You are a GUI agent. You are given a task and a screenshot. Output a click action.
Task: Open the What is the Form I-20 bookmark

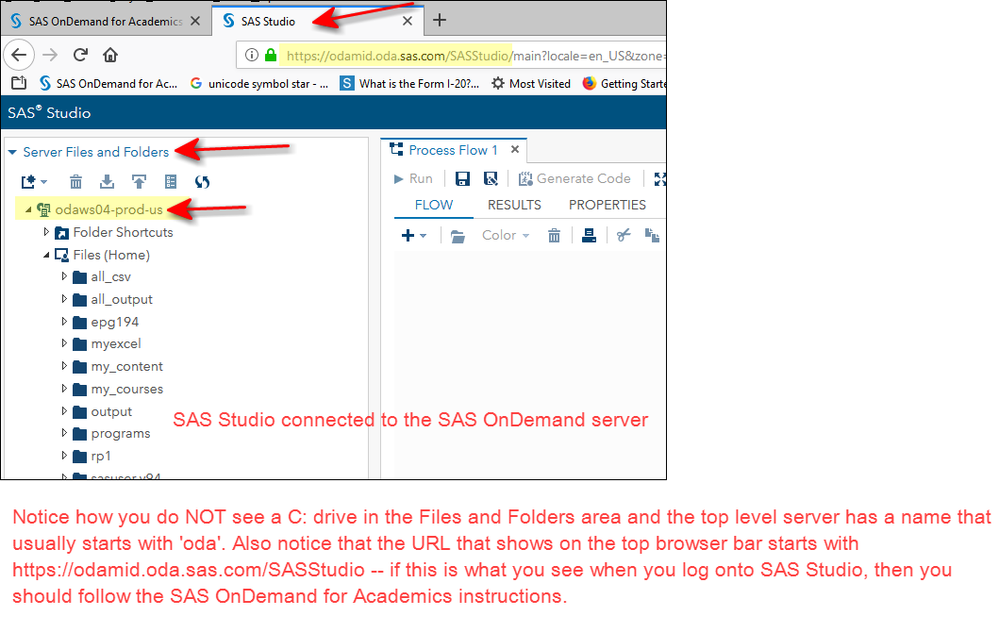(x=410, y=83)
